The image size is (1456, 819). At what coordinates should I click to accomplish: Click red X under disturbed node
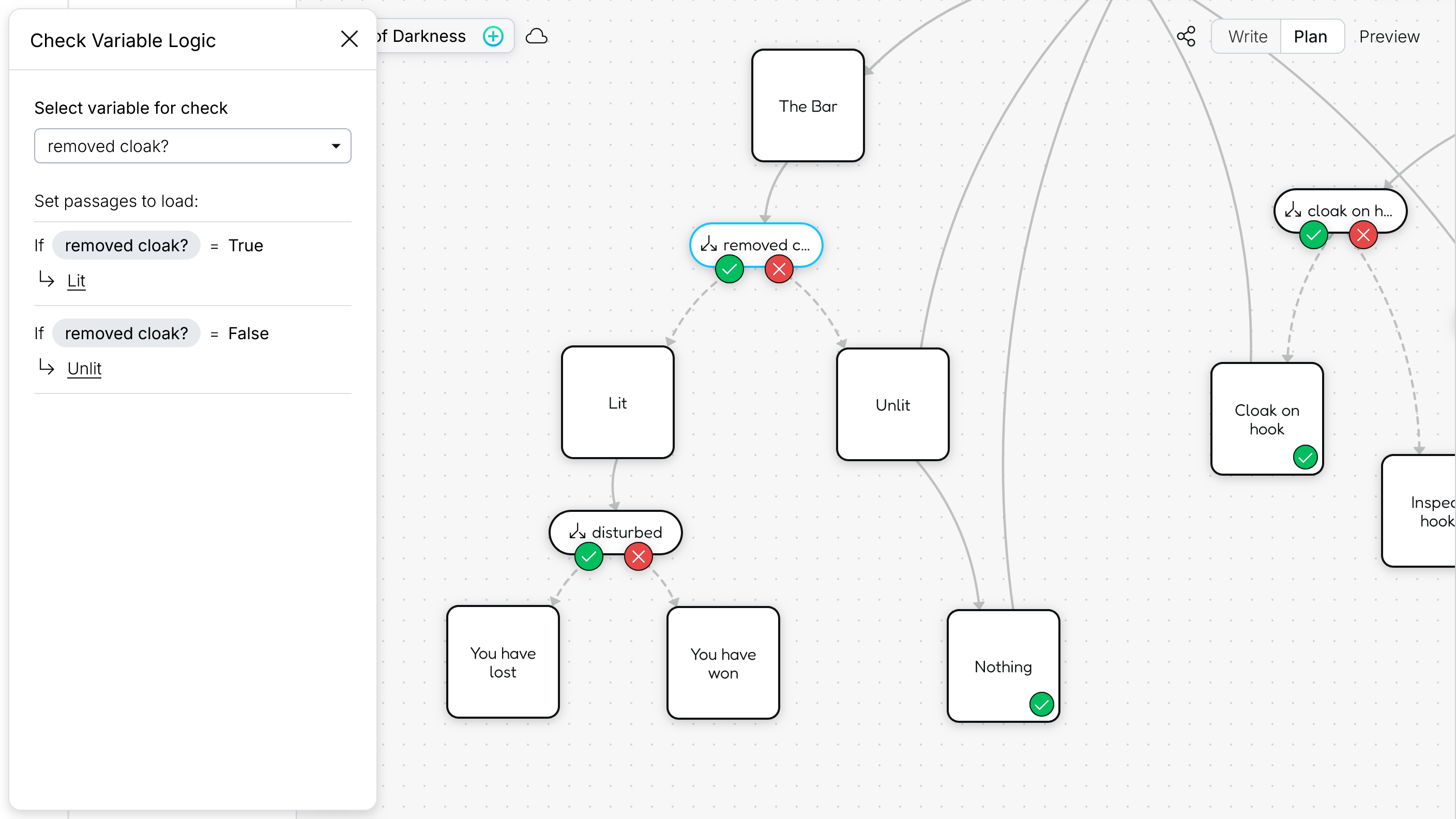pyautogui.click(x=638, y=557)
